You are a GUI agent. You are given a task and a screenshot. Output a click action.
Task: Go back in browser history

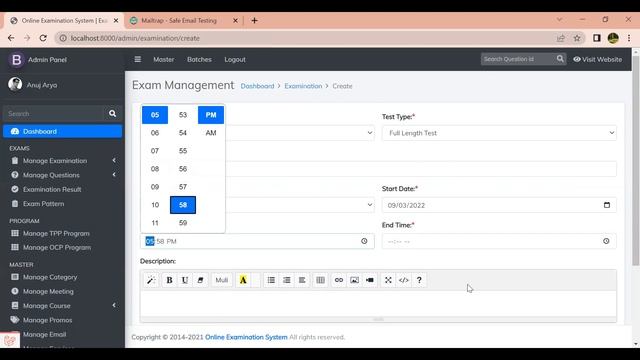[11, 38]
